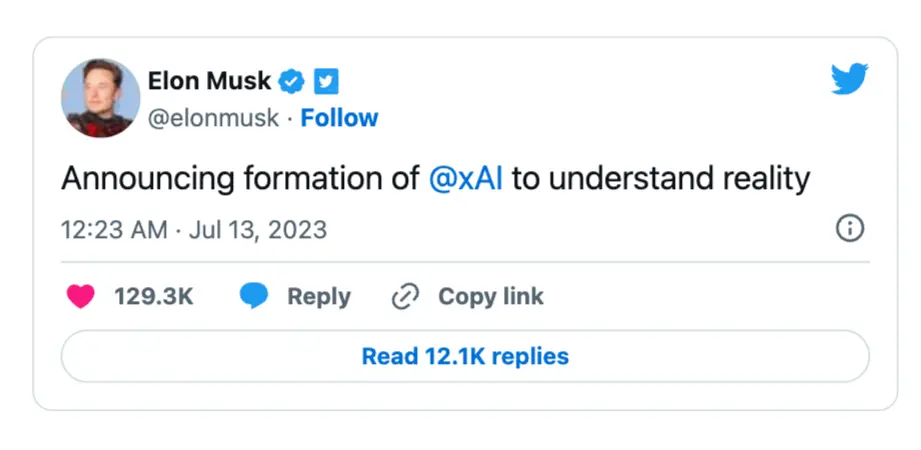Click the 12:23 AM time text

(x=114, y=229)
